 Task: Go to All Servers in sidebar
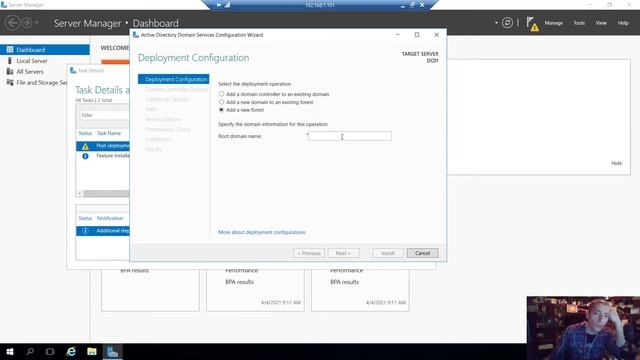(30, 71)
